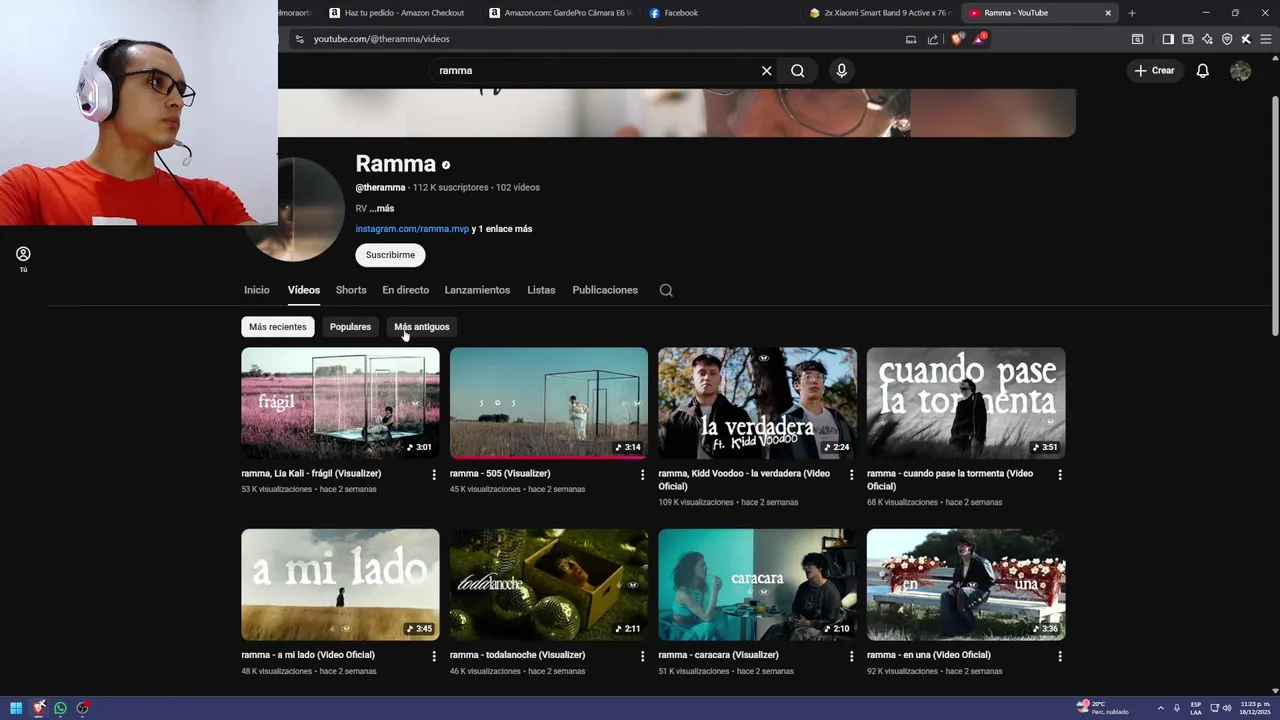Image resolution: width=1280 pixels, height=720 pixels.
Task: Switch to Amazon Checkout tab
Action: click(402, 13)
